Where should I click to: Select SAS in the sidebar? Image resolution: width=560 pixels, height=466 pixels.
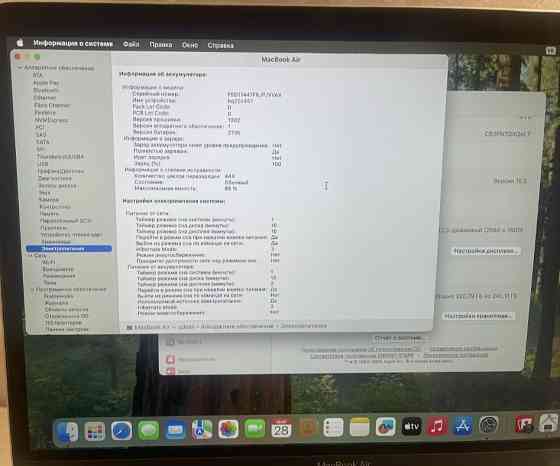pyautogui.click(x=41, y=135)
